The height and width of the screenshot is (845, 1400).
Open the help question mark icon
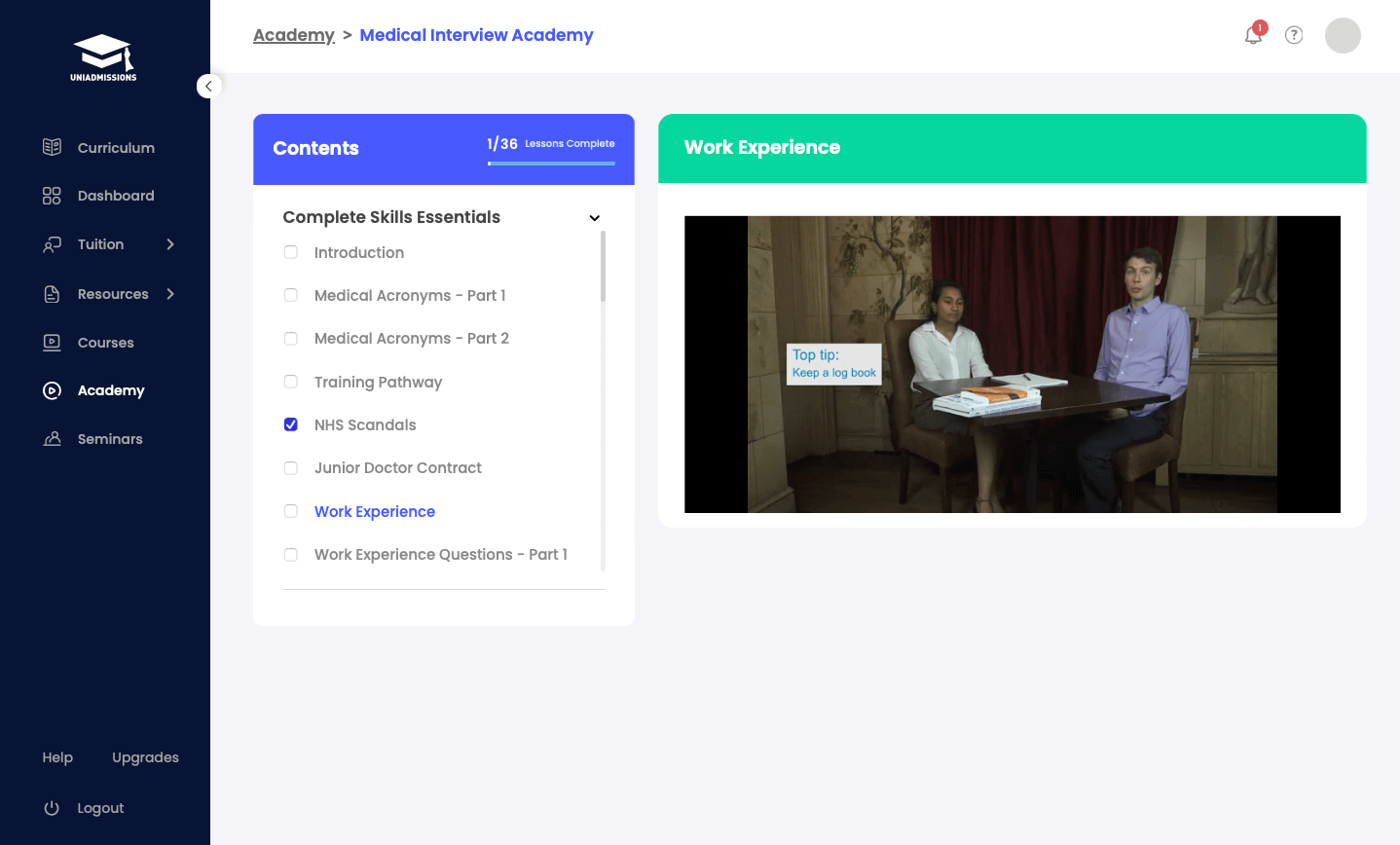1294,35
